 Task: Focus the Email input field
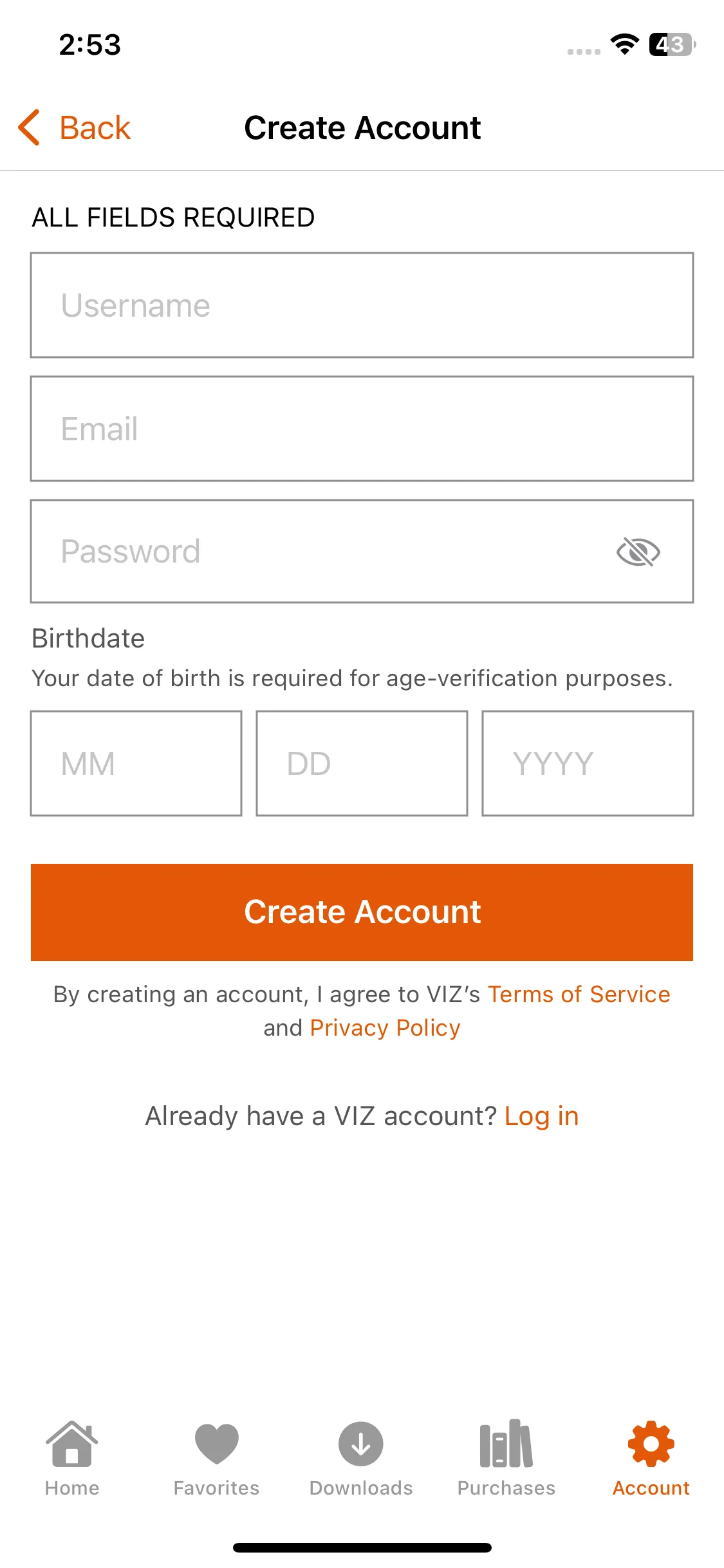(x=362, y=429)
